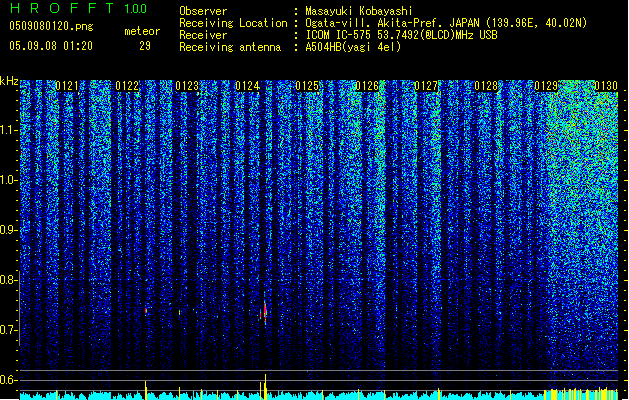Click the 0130 time marker

point(606,86)
